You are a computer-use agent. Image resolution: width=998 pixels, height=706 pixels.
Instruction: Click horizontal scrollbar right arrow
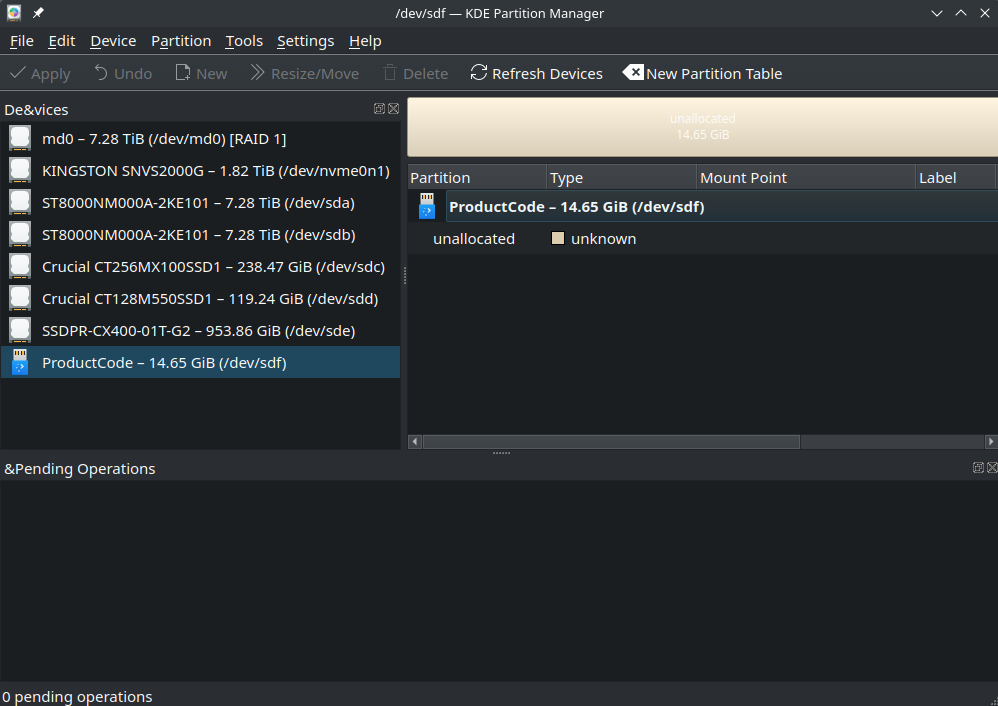[x=991, y=442]
